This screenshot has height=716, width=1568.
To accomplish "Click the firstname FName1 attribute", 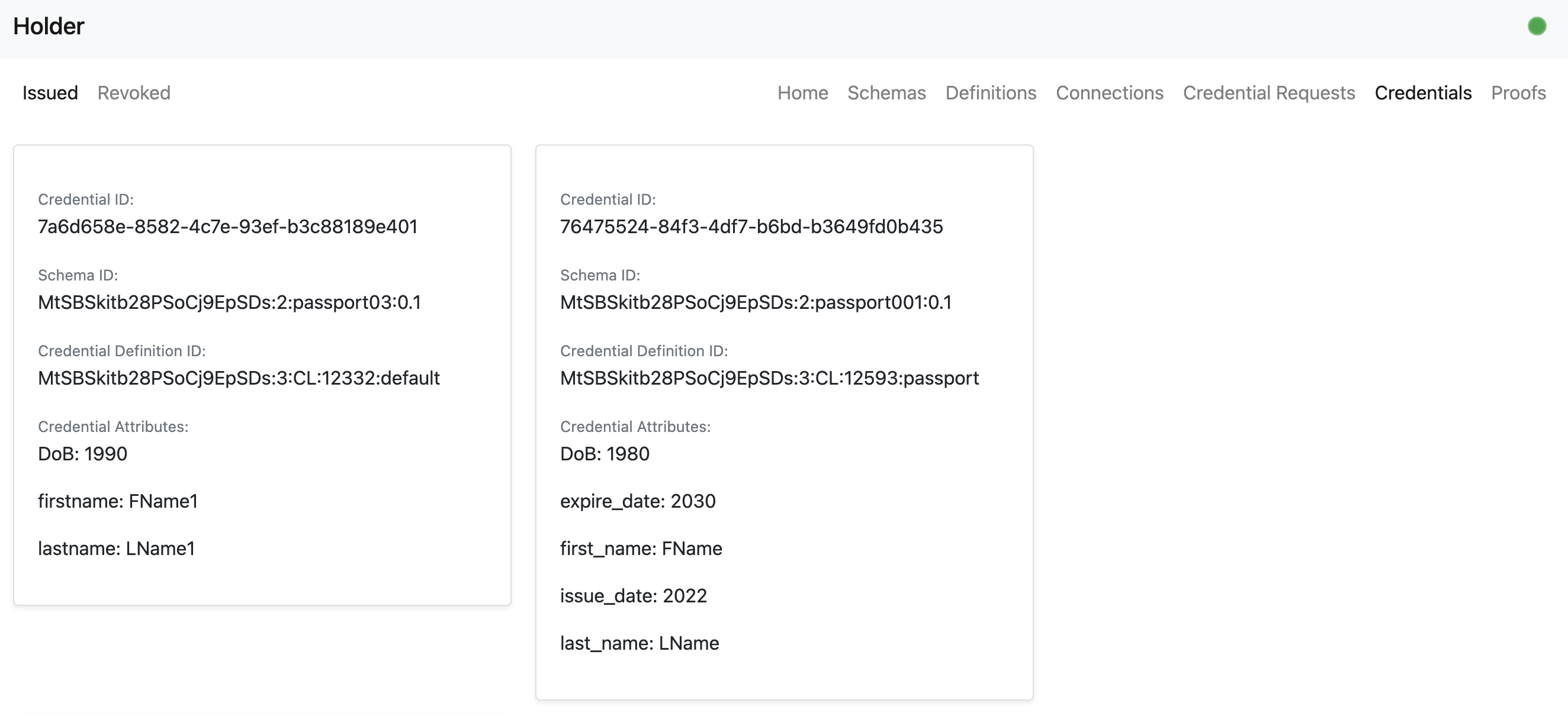I will click(117, 501).
